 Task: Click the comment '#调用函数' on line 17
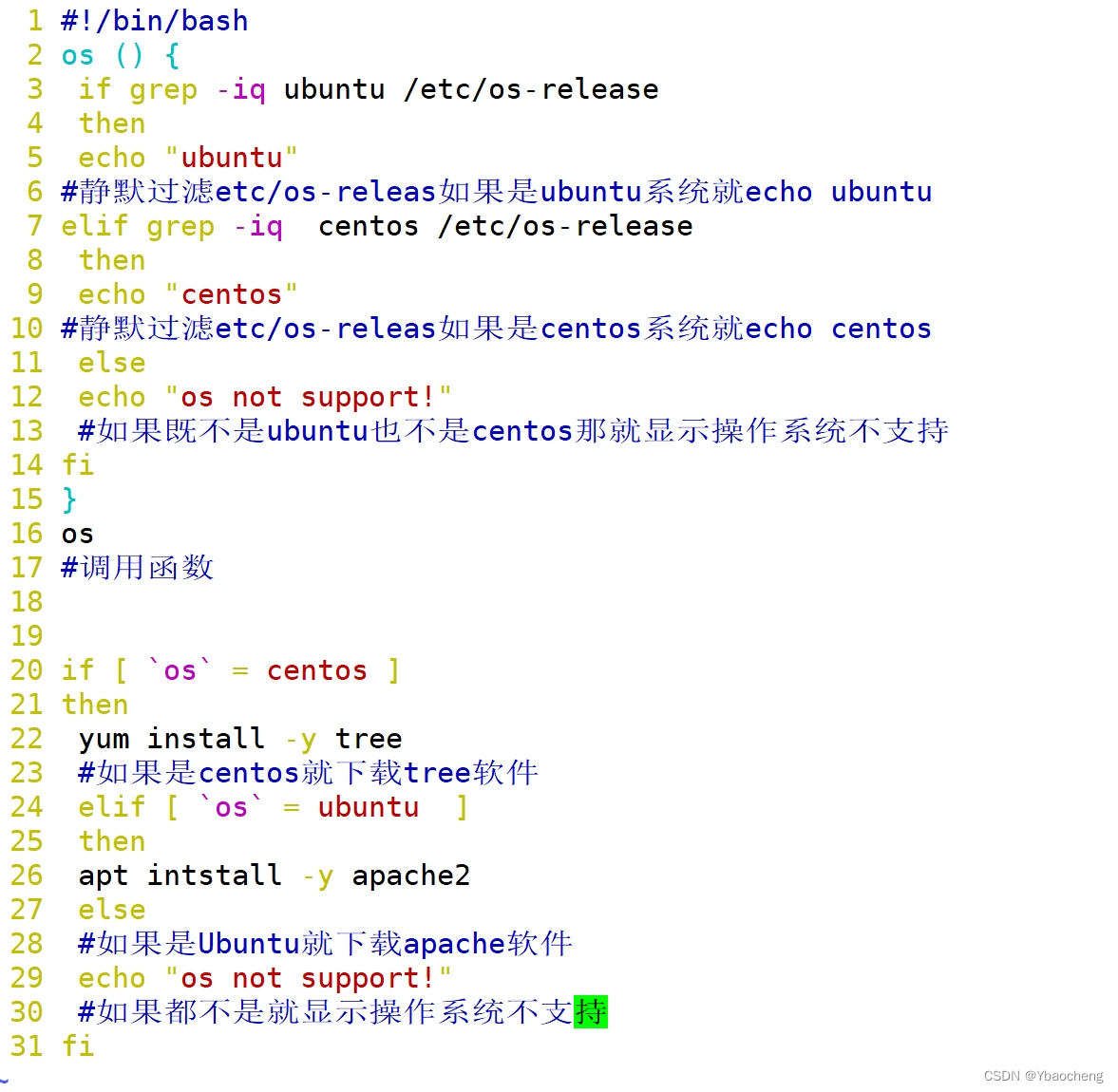[138, 568]
